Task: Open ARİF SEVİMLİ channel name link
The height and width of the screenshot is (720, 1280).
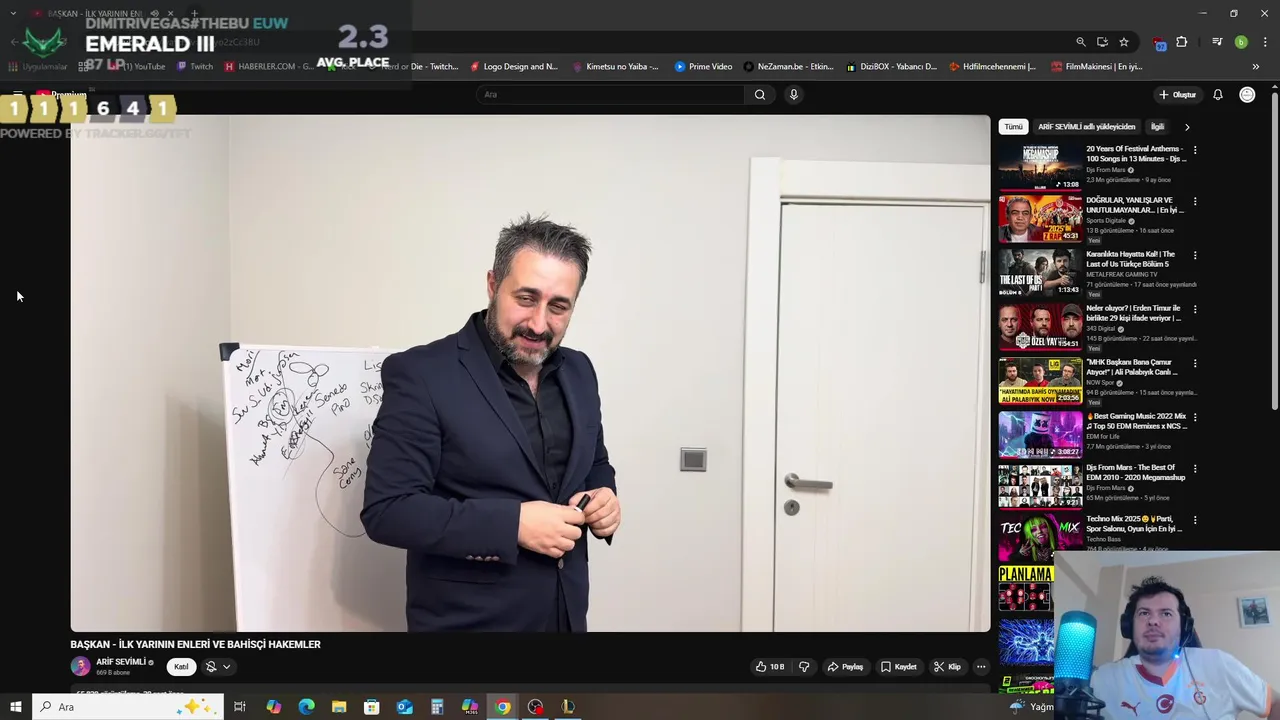Action: (x=121, y=662)
